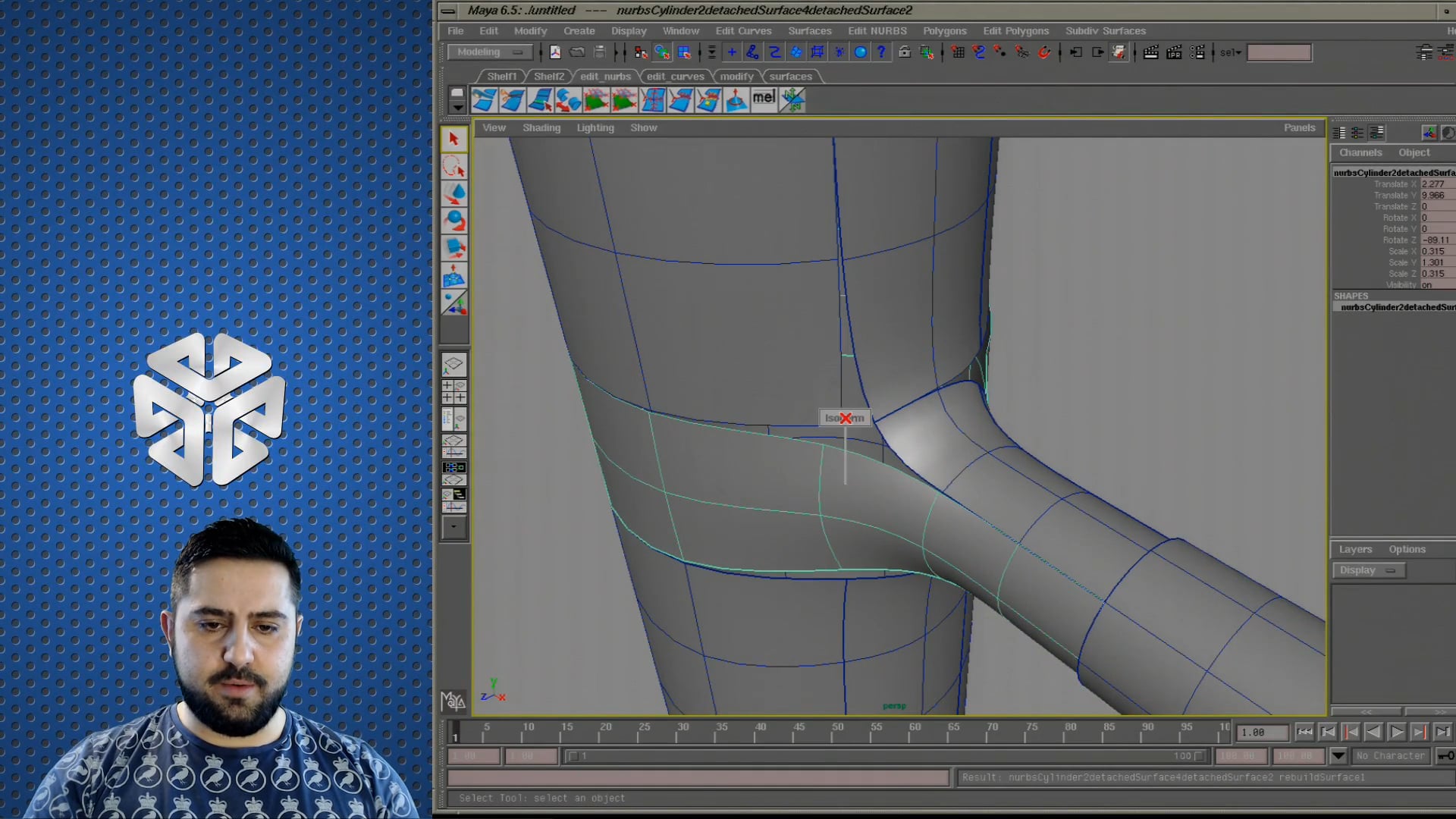Open the Edit NURBS menu
Viewport: 1456px width, 819px height.
point(877,31)
